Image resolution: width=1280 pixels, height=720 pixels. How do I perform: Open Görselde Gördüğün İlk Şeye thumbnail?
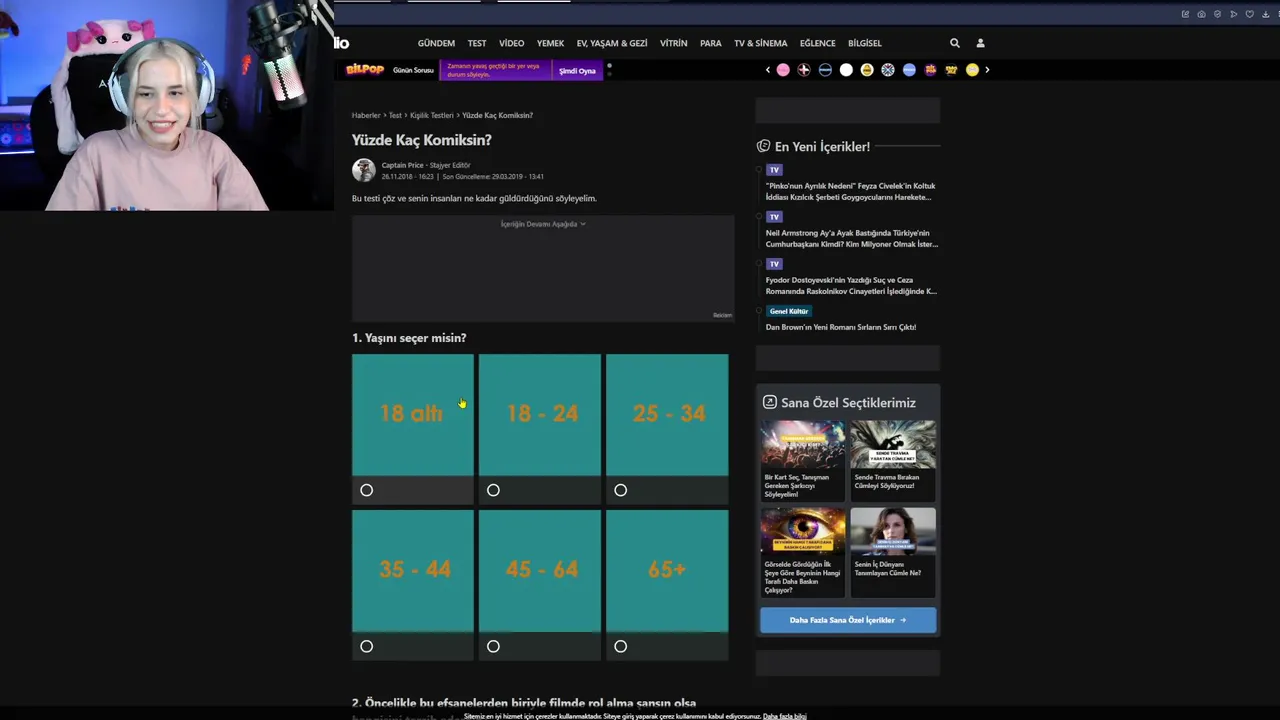click(x=803, y=531)
